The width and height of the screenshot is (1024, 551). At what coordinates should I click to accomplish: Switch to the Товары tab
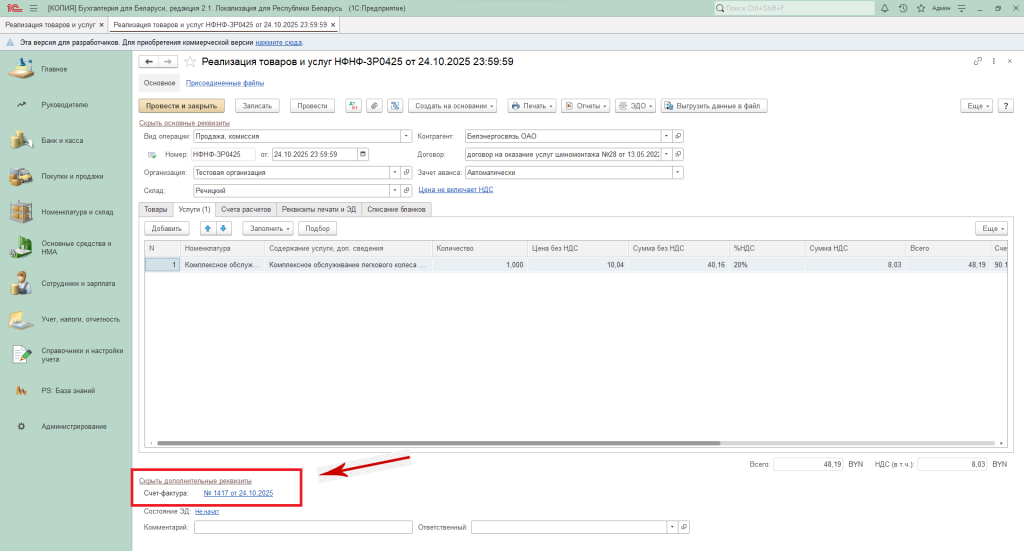pyautogui.click(x=156, y=209)
